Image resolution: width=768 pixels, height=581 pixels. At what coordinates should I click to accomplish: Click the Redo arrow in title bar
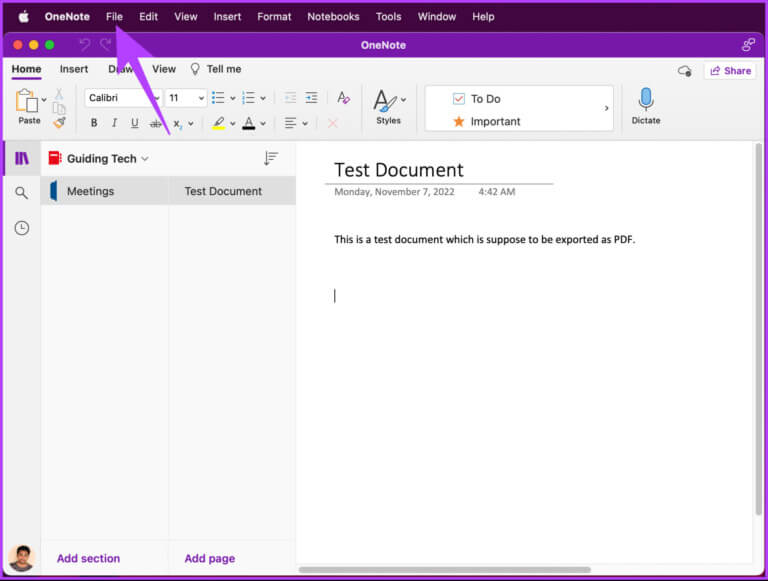click(x=105, y=45)
